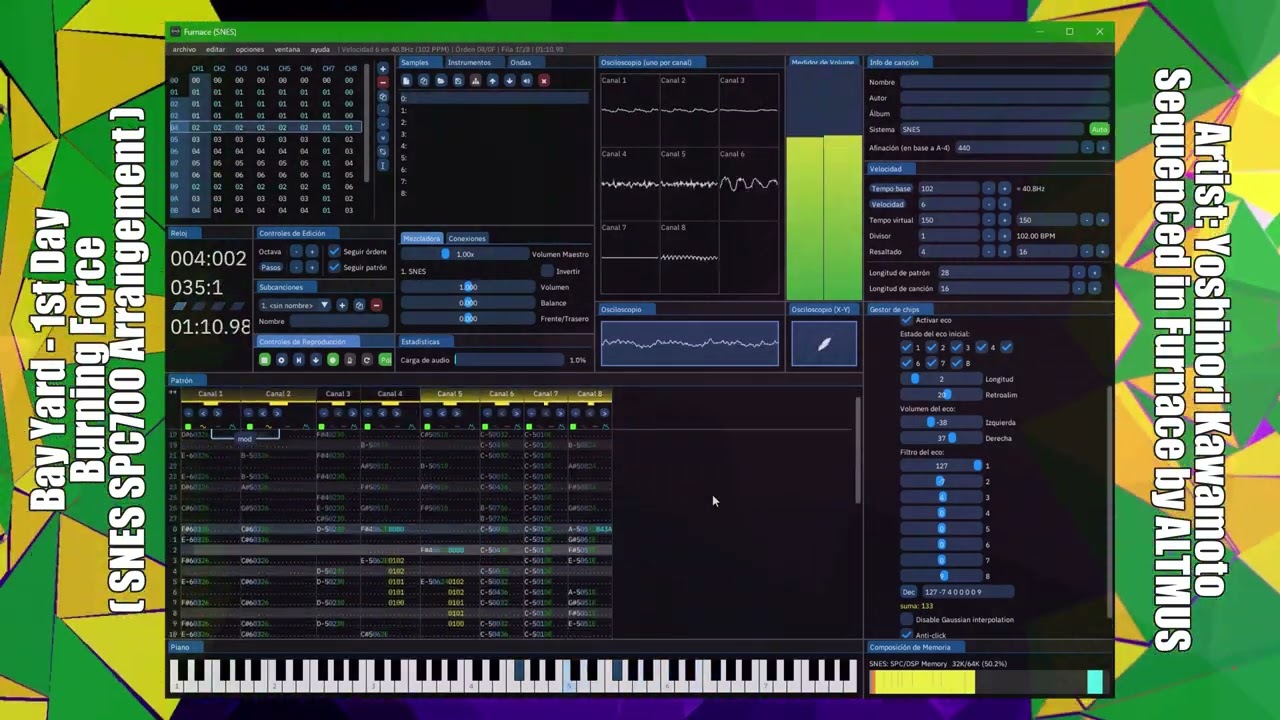
Task: Duplicate subsong icon
Action: click(359, 305)
